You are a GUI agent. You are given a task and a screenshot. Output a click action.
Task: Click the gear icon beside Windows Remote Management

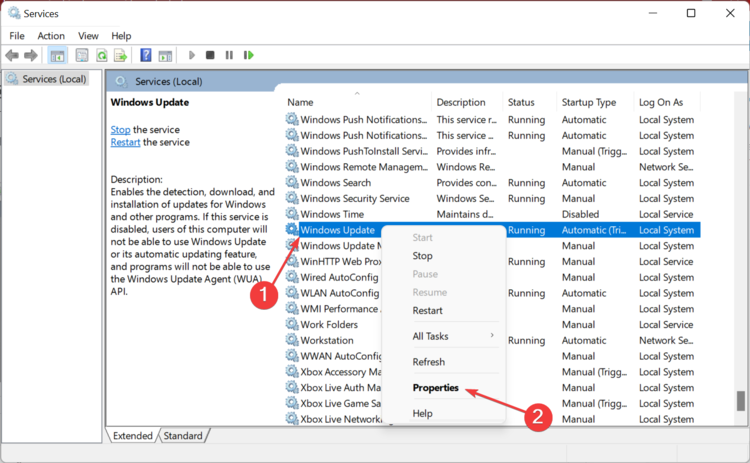292,166
